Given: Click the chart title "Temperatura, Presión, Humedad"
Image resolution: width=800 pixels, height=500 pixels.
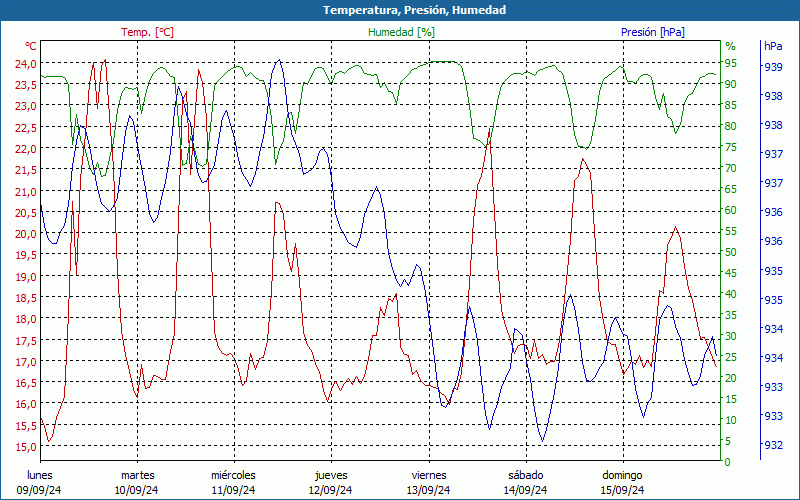Looking at the screenshot, I should [x=414, y=10].
